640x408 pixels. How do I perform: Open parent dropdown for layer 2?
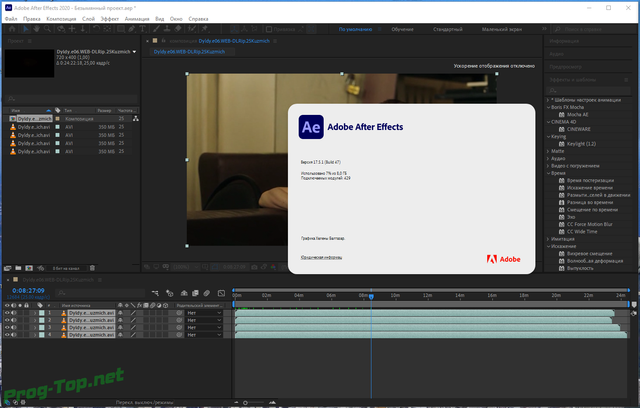(204, 320)
